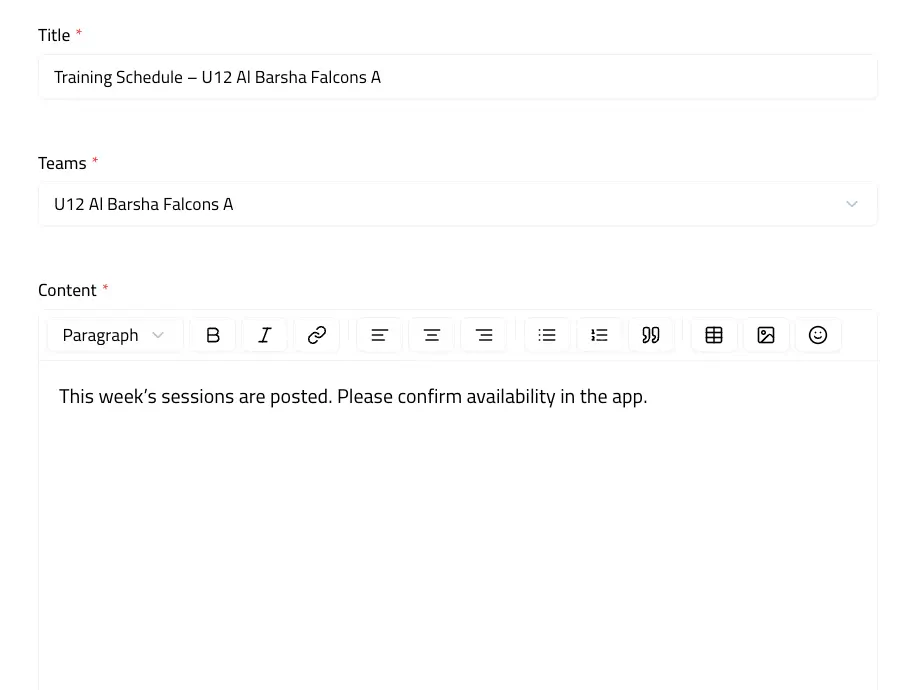
Task: Align the content text to the left
Action: [379, 335]
